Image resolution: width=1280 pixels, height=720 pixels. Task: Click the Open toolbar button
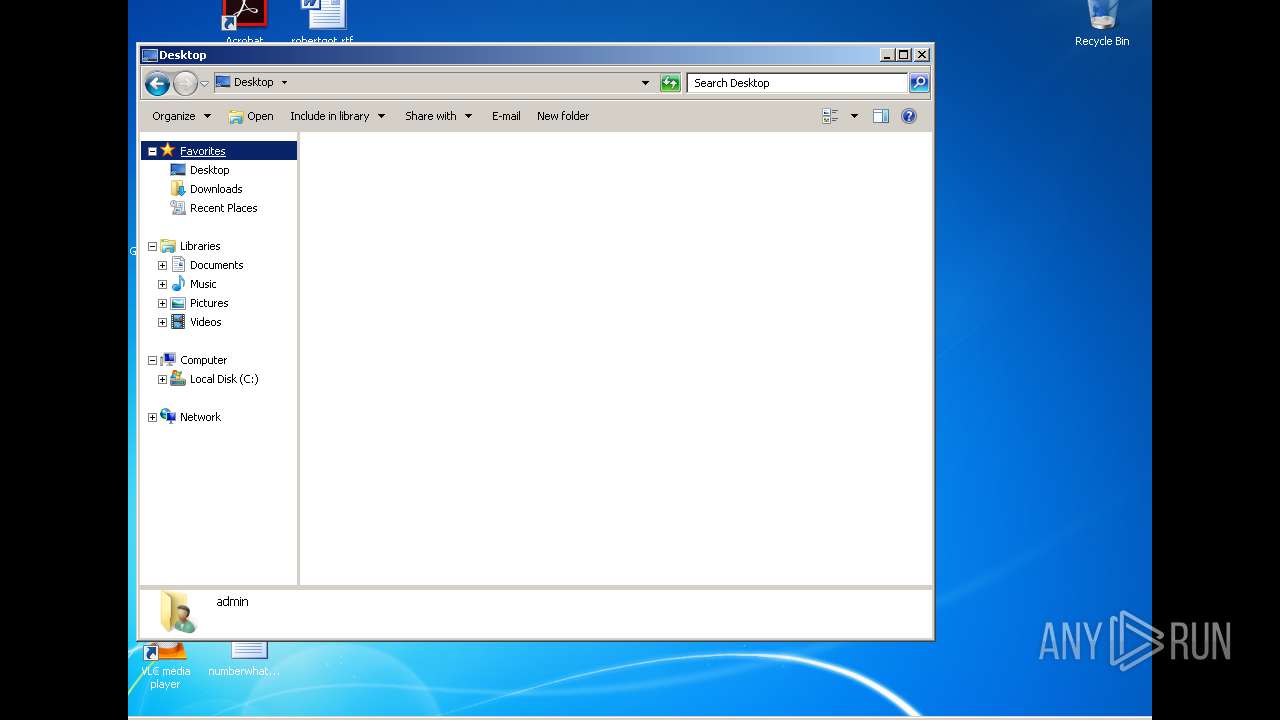click(251, 116)
